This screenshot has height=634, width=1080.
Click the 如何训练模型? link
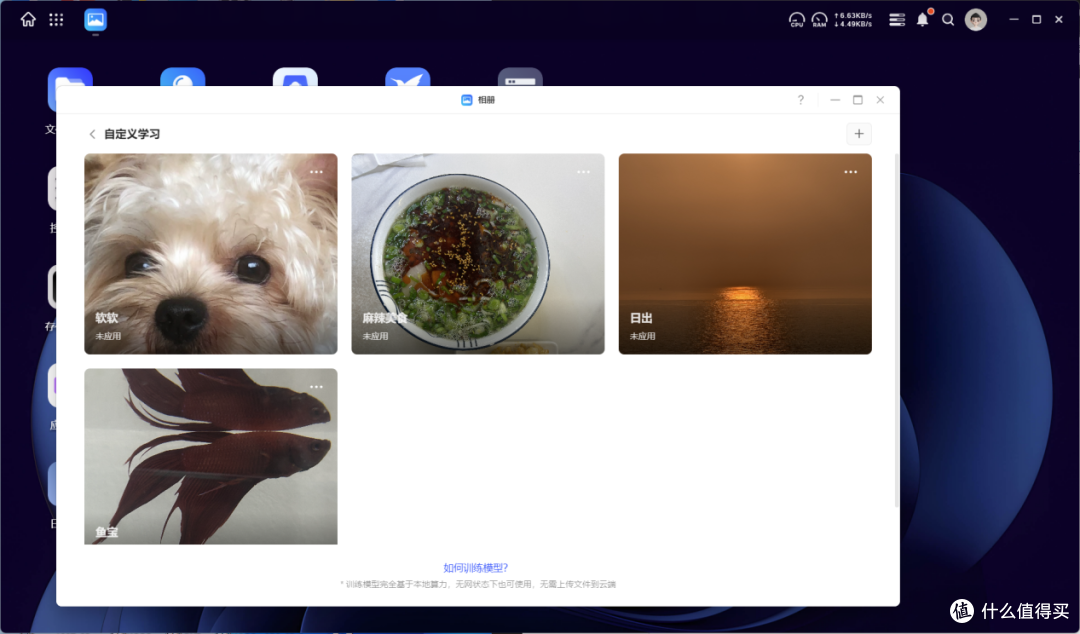[x=476, y=568]
